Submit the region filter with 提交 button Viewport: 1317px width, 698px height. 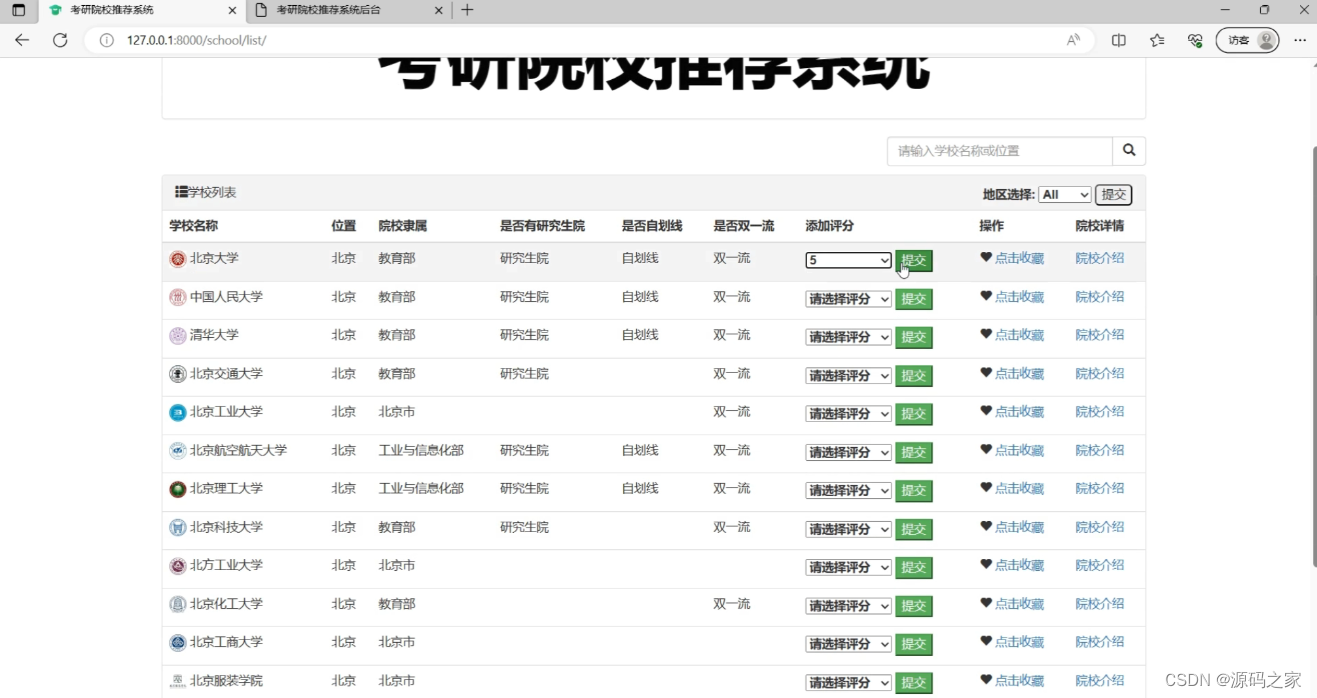pos(1113,195)
